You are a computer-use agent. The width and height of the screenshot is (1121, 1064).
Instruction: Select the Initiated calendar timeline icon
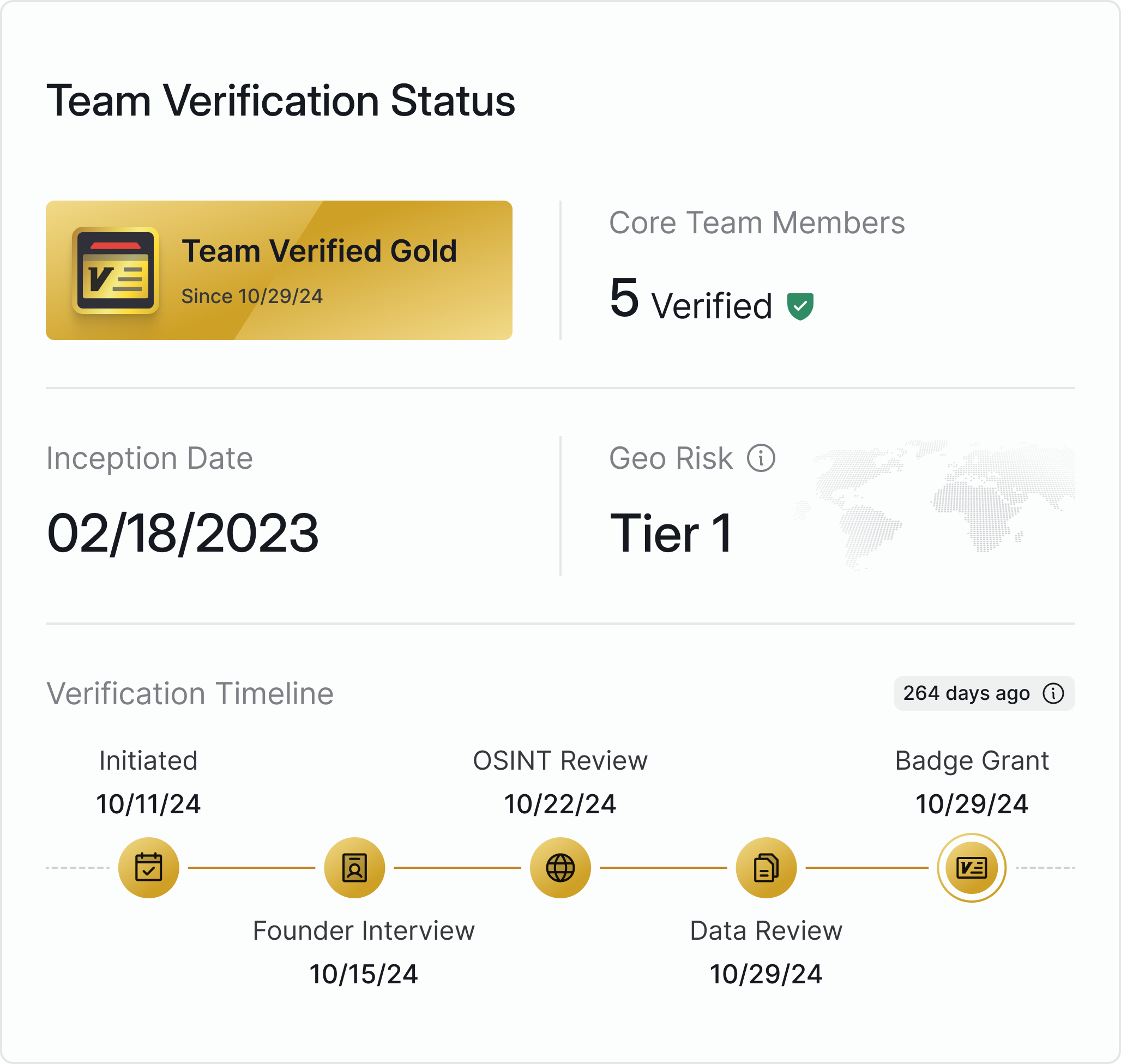[149, 868]
